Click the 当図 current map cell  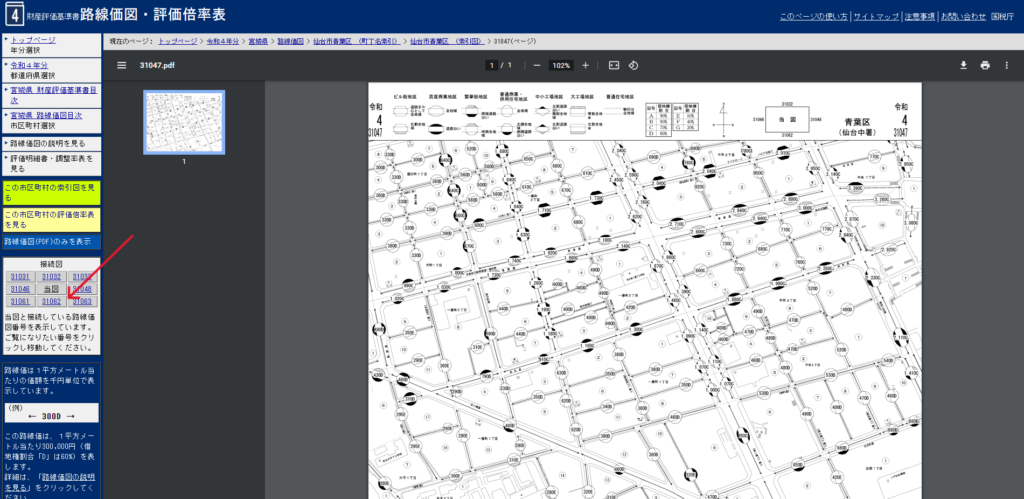52,289
